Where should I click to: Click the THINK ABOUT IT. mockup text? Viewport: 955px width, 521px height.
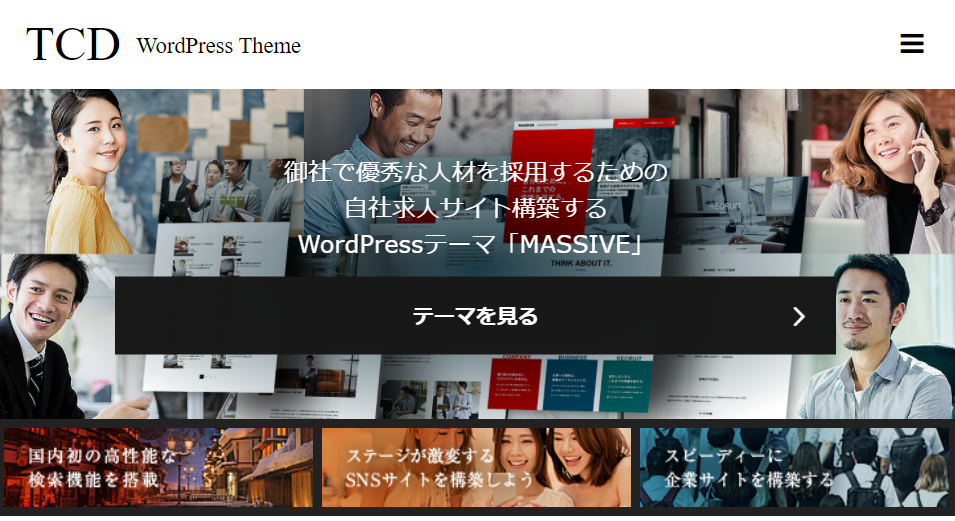click(x=581, y=263)
